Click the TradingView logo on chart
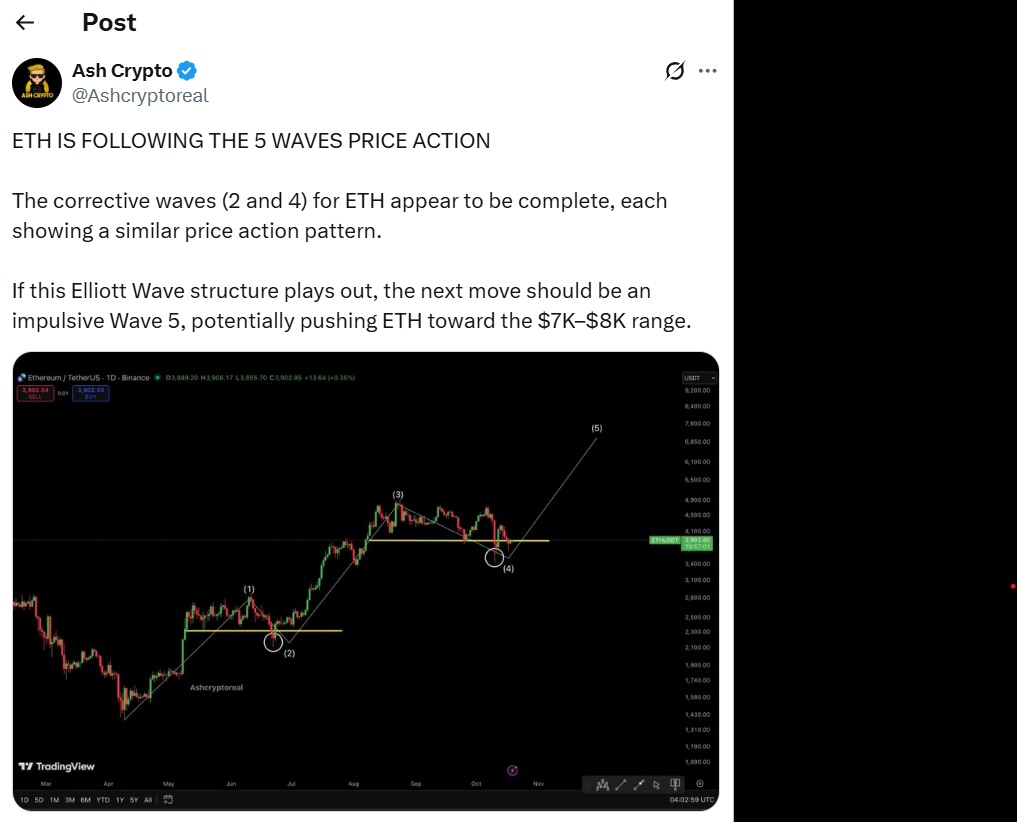This screenshot has width=1017, height=822. [x=57, y=766]
